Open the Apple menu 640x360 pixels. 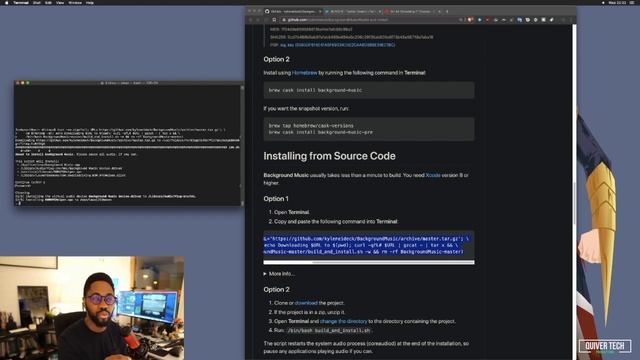[x=6, y=2]
